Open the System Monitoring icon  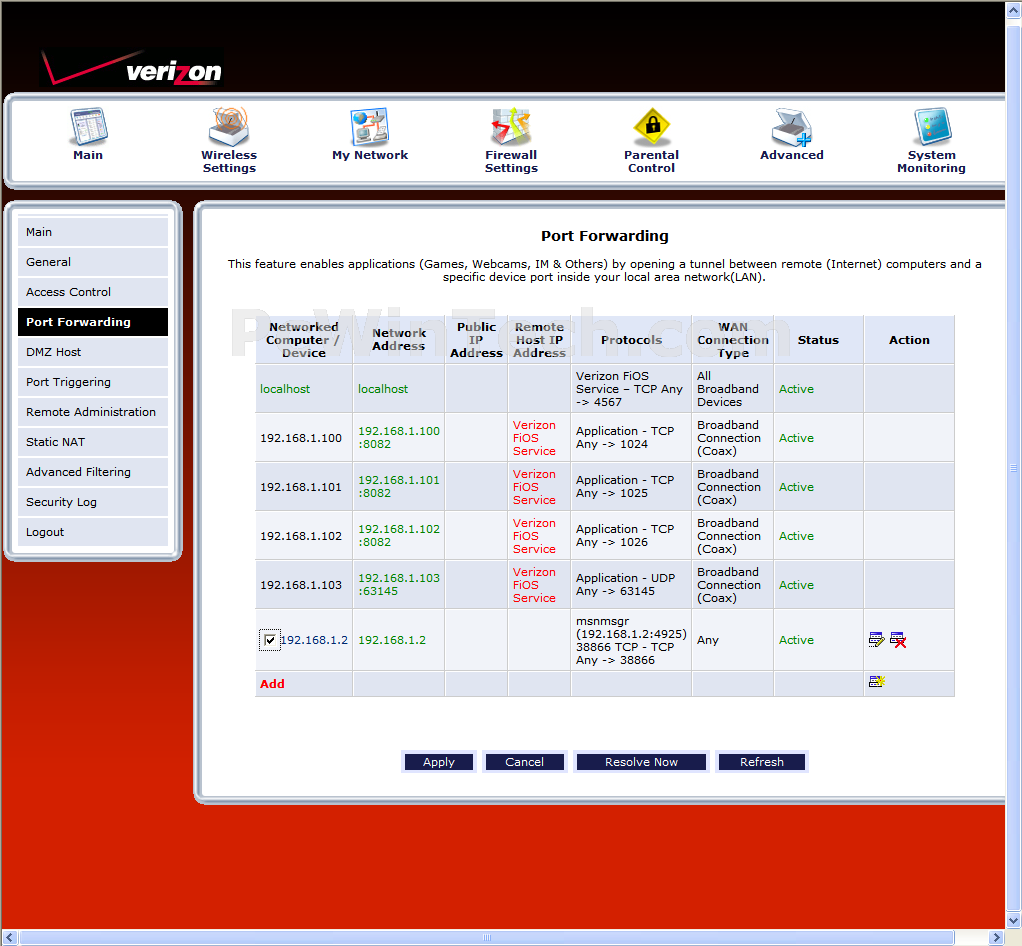click(932, 126)
